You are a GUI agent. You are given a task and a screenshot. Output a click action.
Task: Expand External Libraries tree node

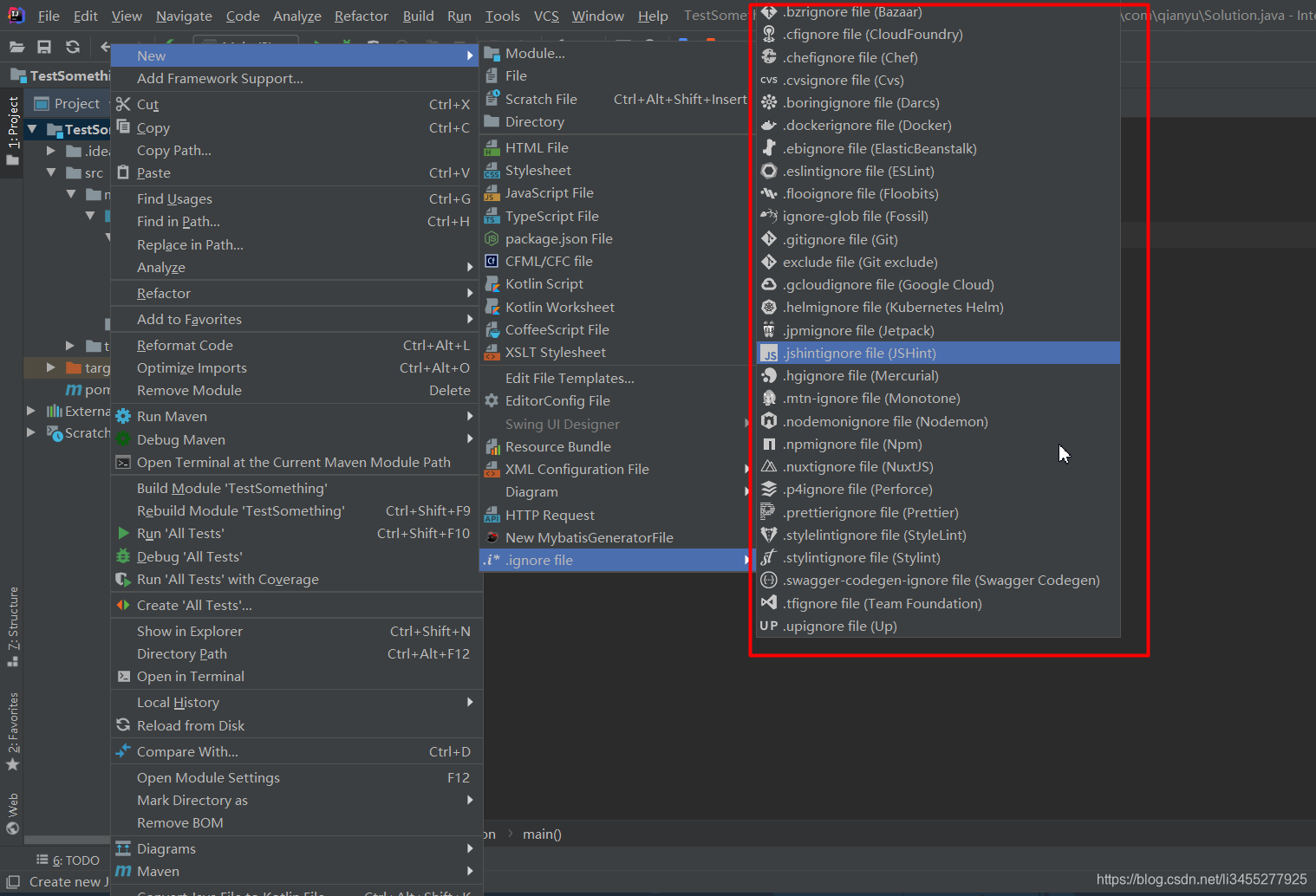pos(31,411)
